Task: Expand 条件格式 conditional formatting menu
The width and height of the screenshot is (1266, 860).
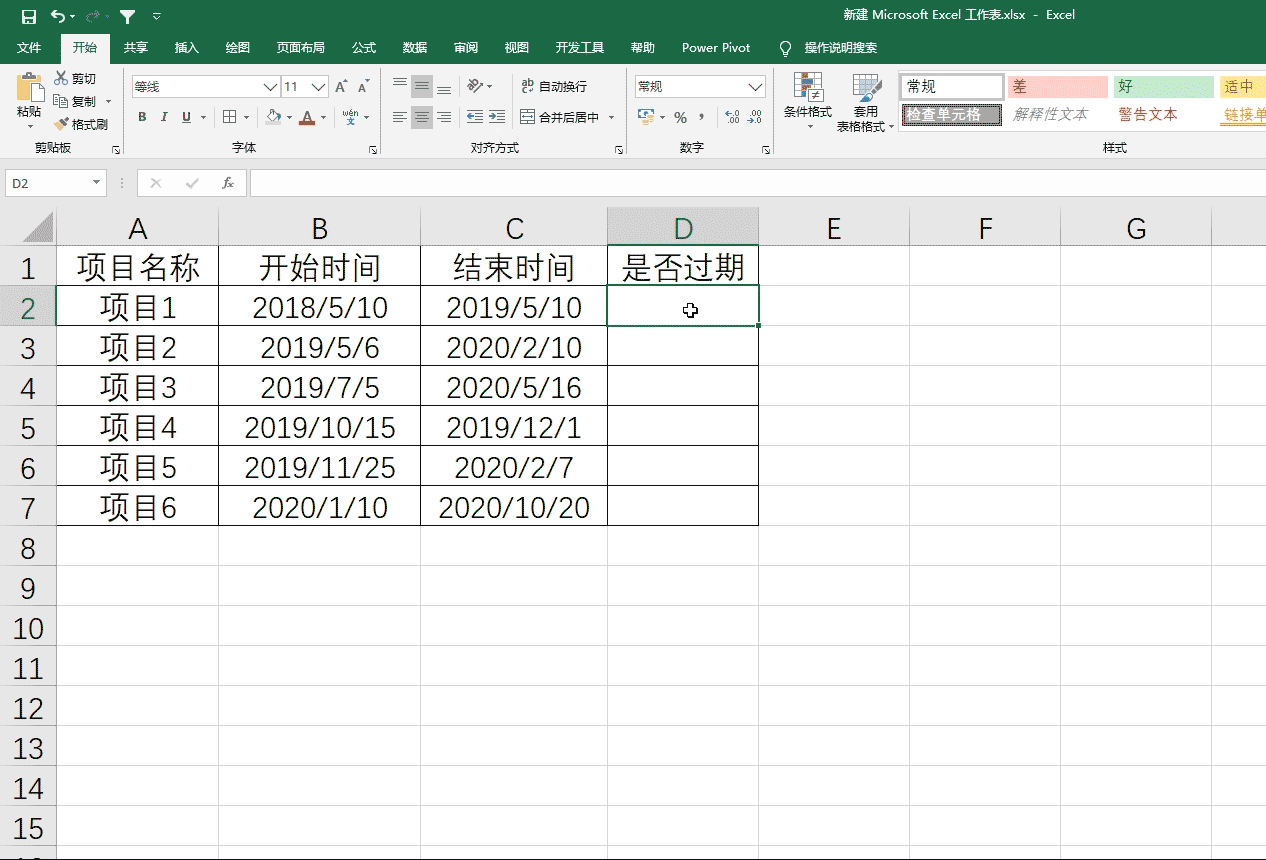Action: pos(807,101)
